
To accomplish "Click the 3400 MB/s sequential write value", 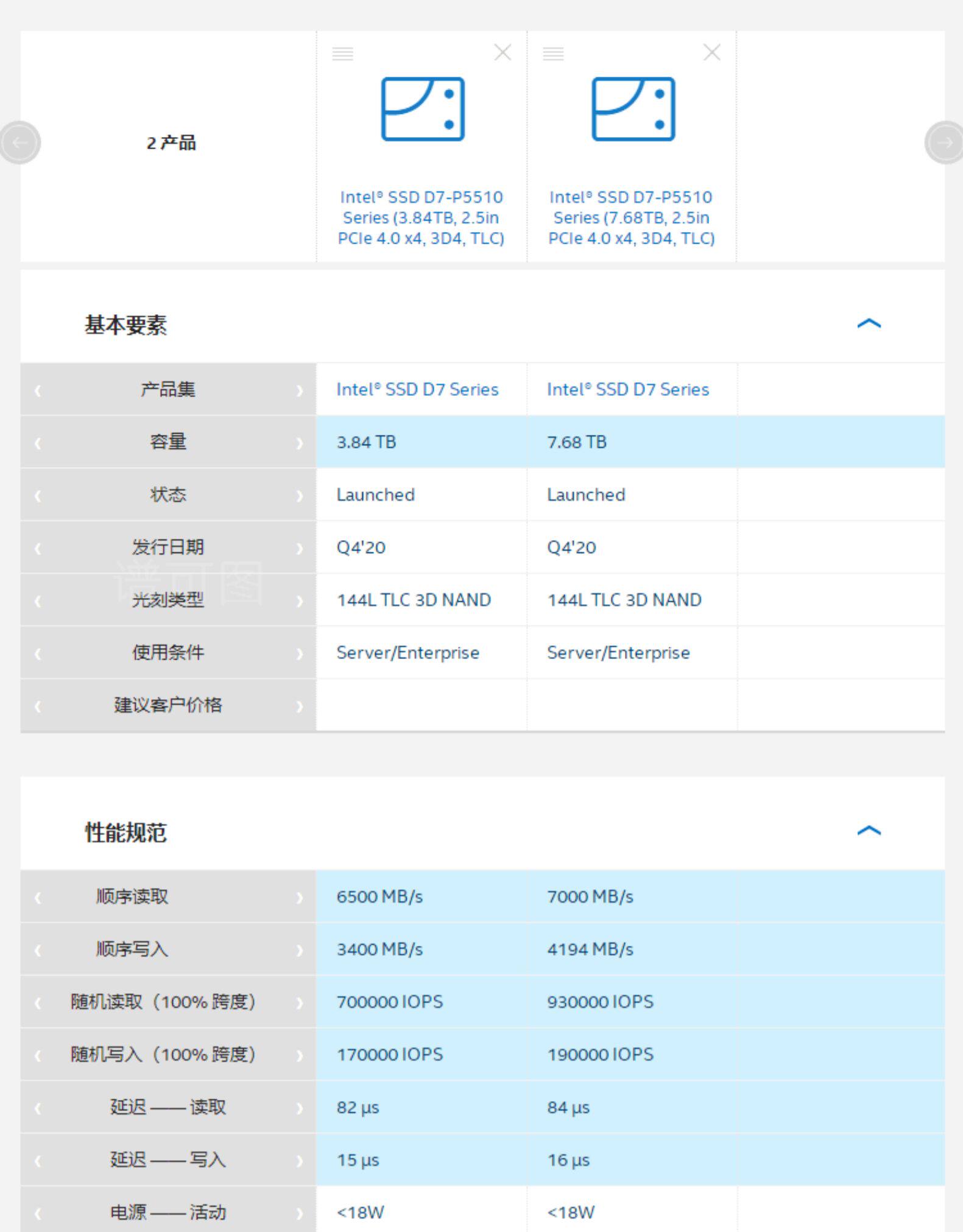I will pyautogui.click(x=379, y=949).
